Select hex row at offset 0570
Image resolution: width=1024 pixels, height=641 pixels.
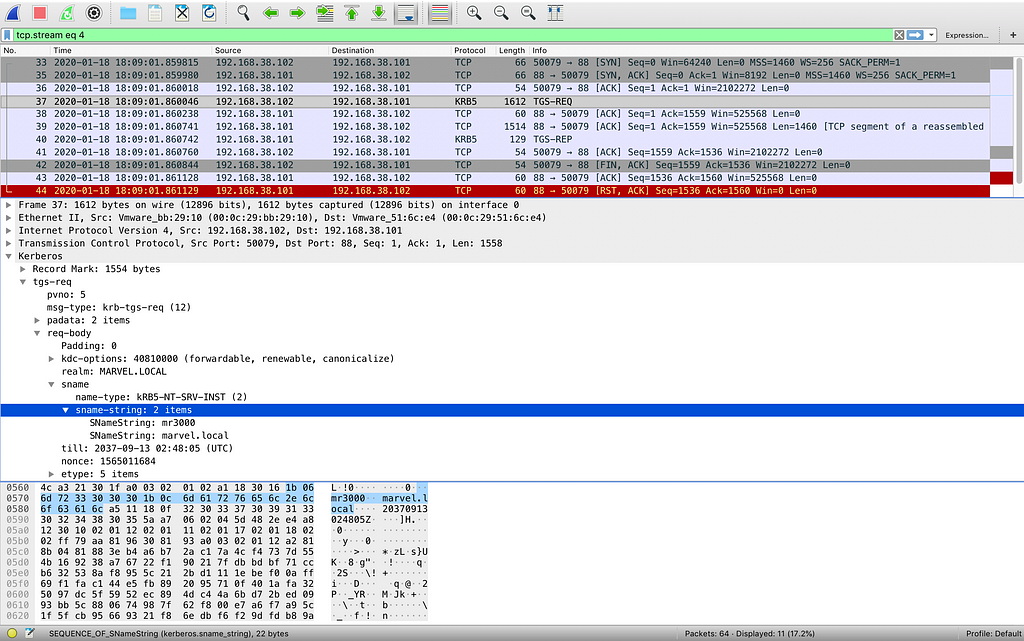click(x=217, y=499)
